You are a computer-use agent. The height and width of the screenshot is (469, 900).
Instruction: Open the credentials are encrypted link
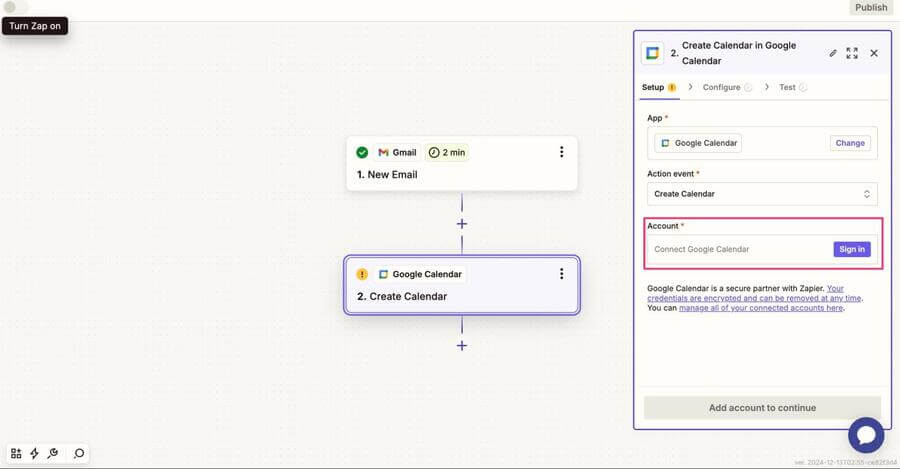click(x=754, y=298)
